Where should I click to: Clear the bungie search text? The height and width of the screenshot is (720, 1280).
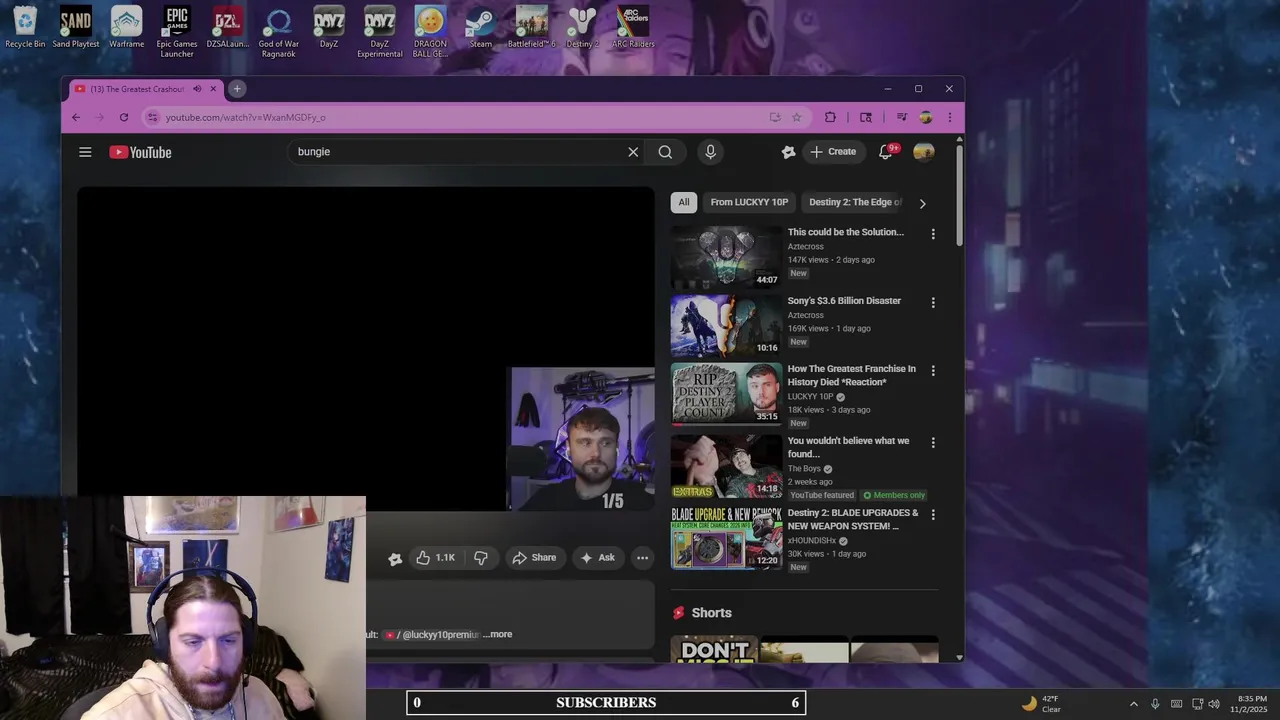tap(633, 152)
